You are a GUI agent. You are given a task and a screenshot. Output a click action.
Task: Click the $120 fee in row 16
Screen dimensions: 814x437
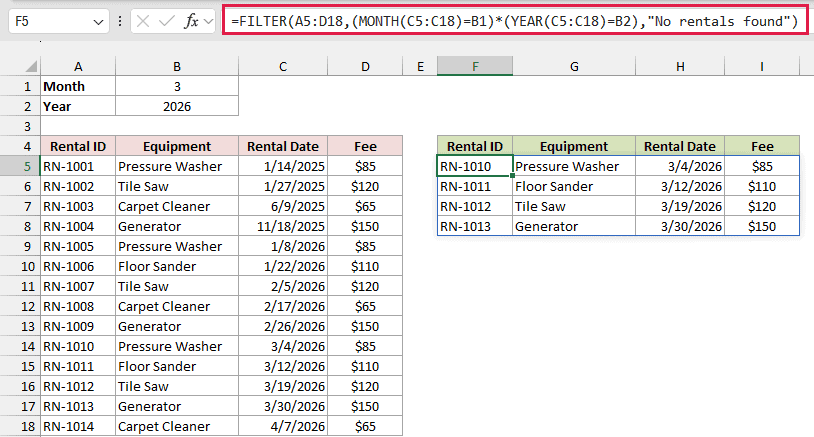click(365, 386)
